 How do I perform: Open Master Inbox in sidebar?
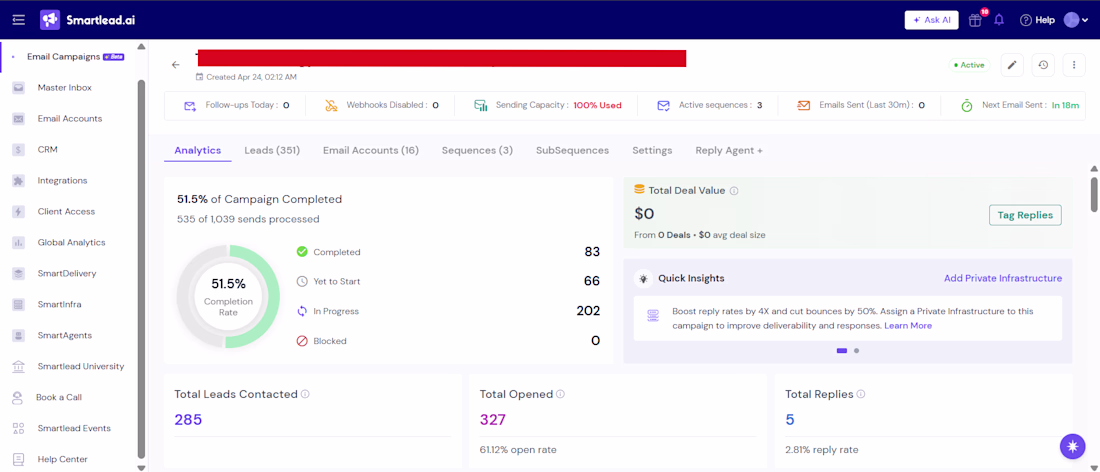pos(65,88)
